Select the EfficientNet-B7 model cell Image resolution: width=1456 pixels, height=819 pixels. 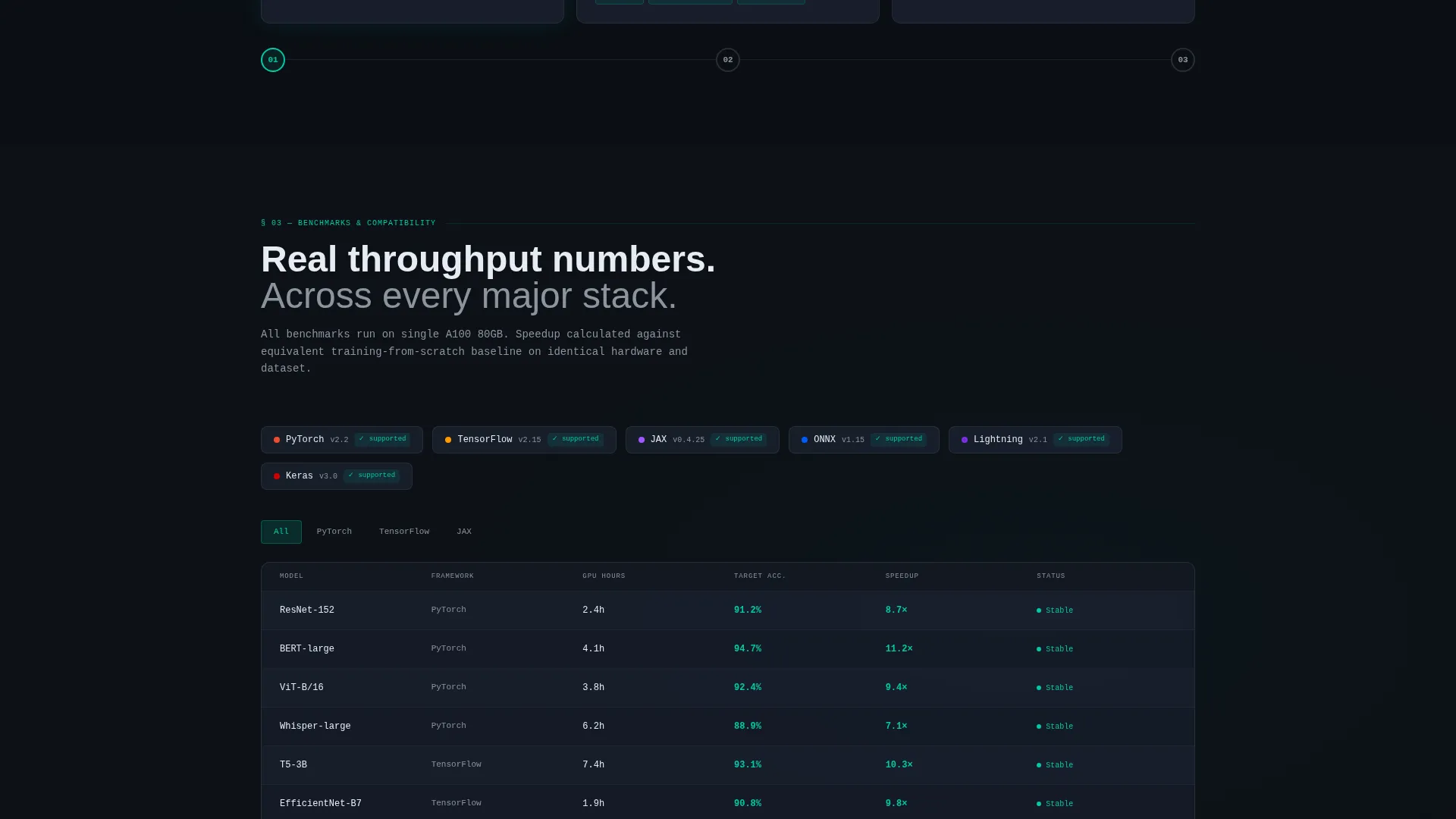[x=321, y=804]
